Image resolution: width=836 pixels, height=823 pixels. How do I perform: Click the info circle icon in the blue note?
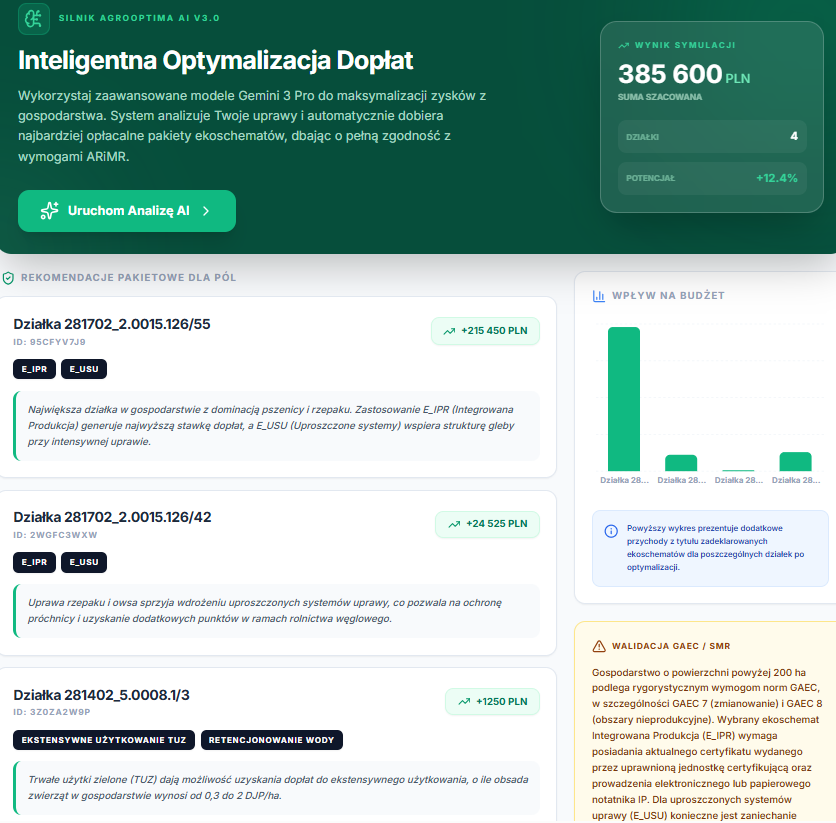pos(611,531)
